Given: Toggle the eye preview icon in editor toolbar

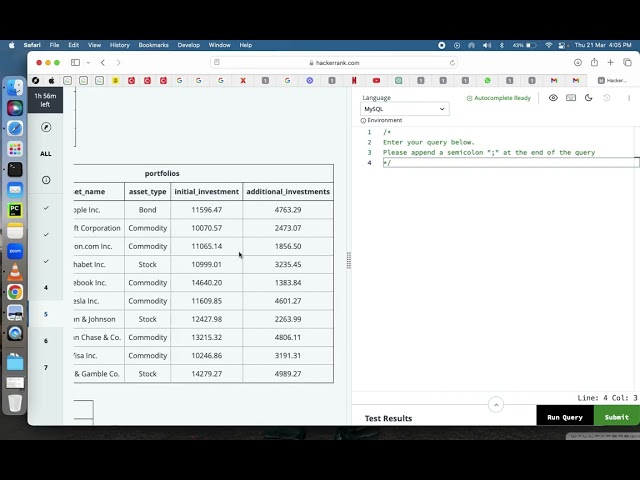Looking at the screenshot, I should pos(553,98).
